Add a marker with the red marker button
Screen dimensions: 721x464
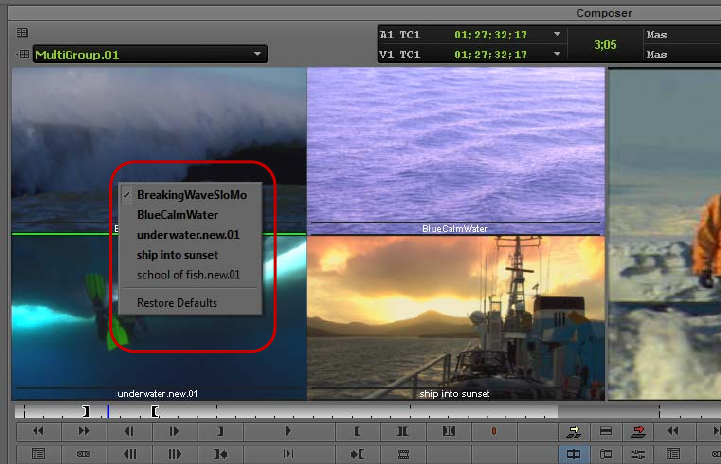[x=494, y=431]
